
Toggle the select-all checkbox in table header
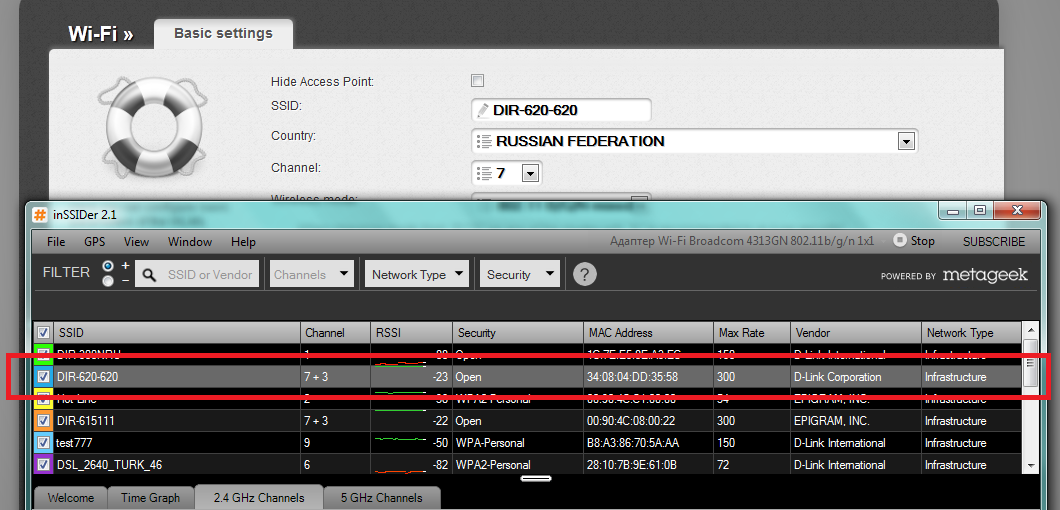tap(43, 332)
